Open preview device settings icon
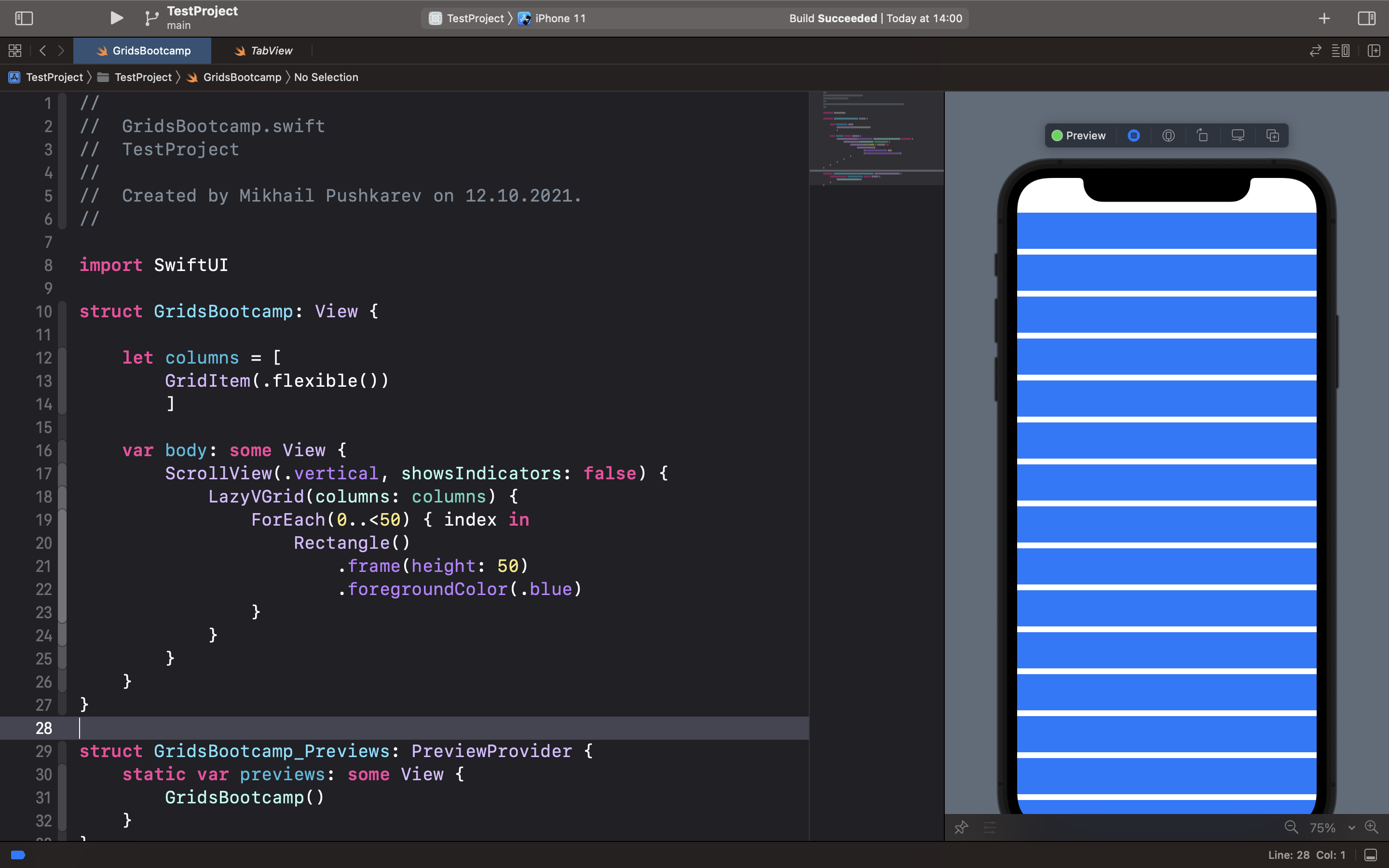 coord(1238,136)
